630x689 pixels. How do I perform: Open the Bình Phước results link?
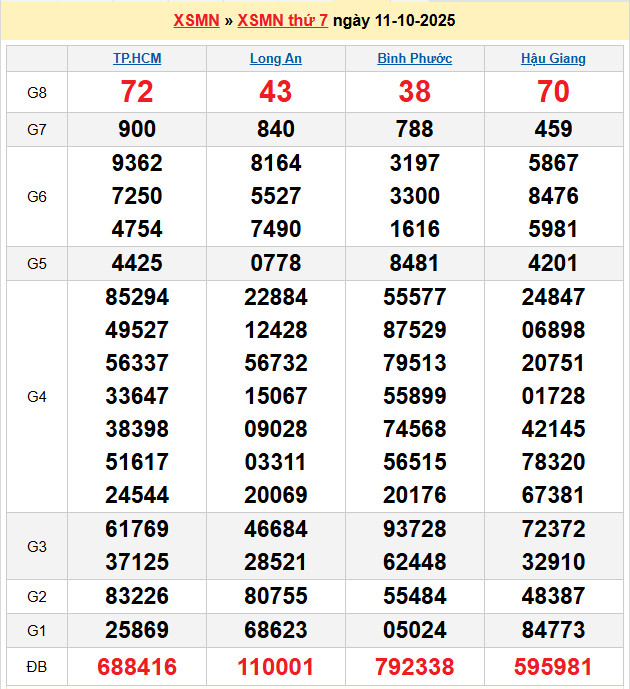point(414,59)
